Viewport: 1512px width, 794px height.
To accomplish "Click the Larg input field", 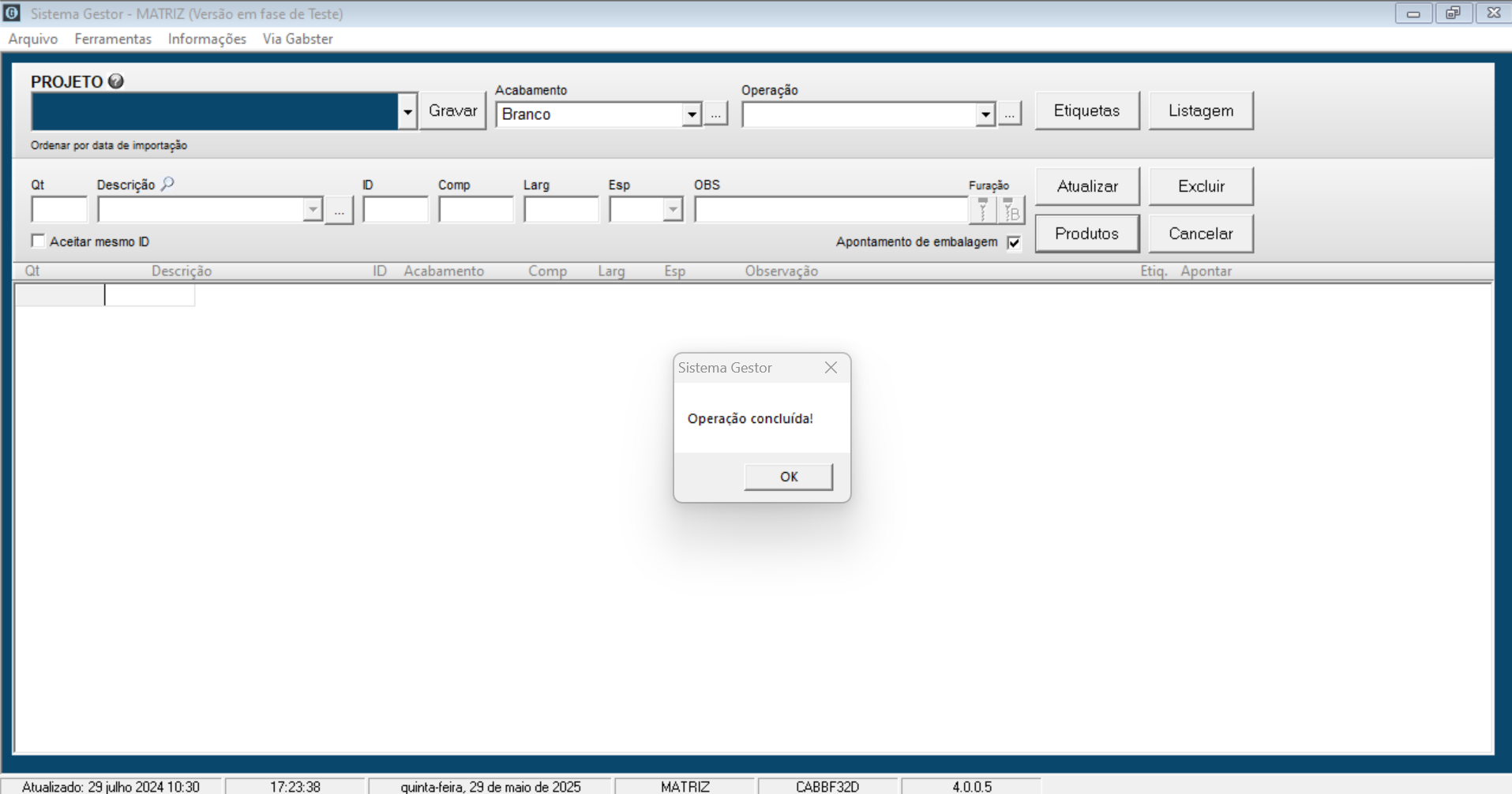I will (x=561, y=210).
